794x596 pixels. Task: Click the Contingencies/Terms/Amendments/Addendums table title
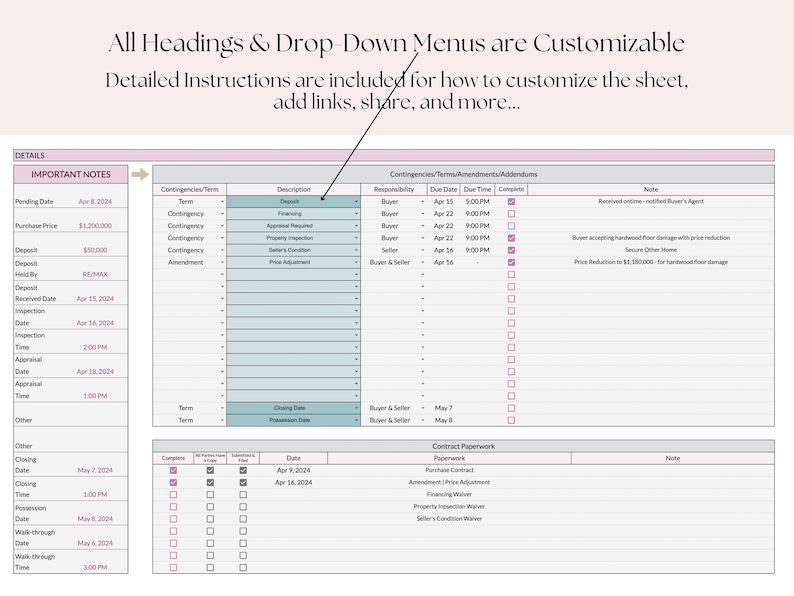(463, 174)
